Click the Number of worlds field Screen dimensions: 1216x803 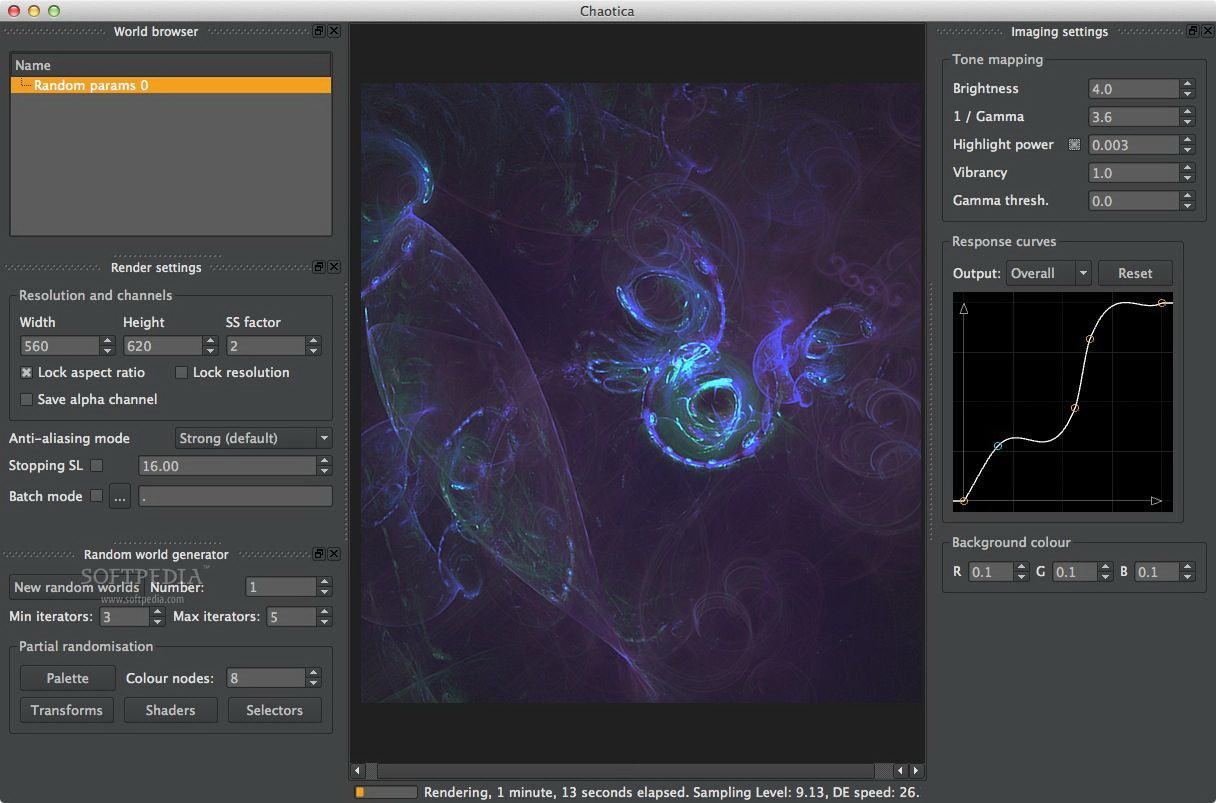281,587
